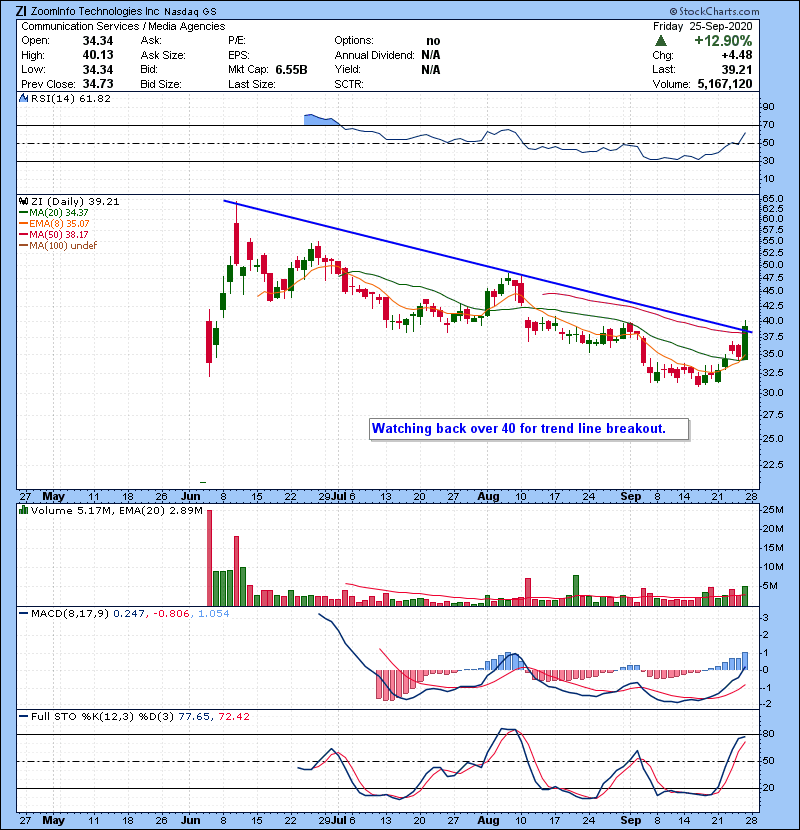Click the Chg value +4.48

tap(737, 55)
